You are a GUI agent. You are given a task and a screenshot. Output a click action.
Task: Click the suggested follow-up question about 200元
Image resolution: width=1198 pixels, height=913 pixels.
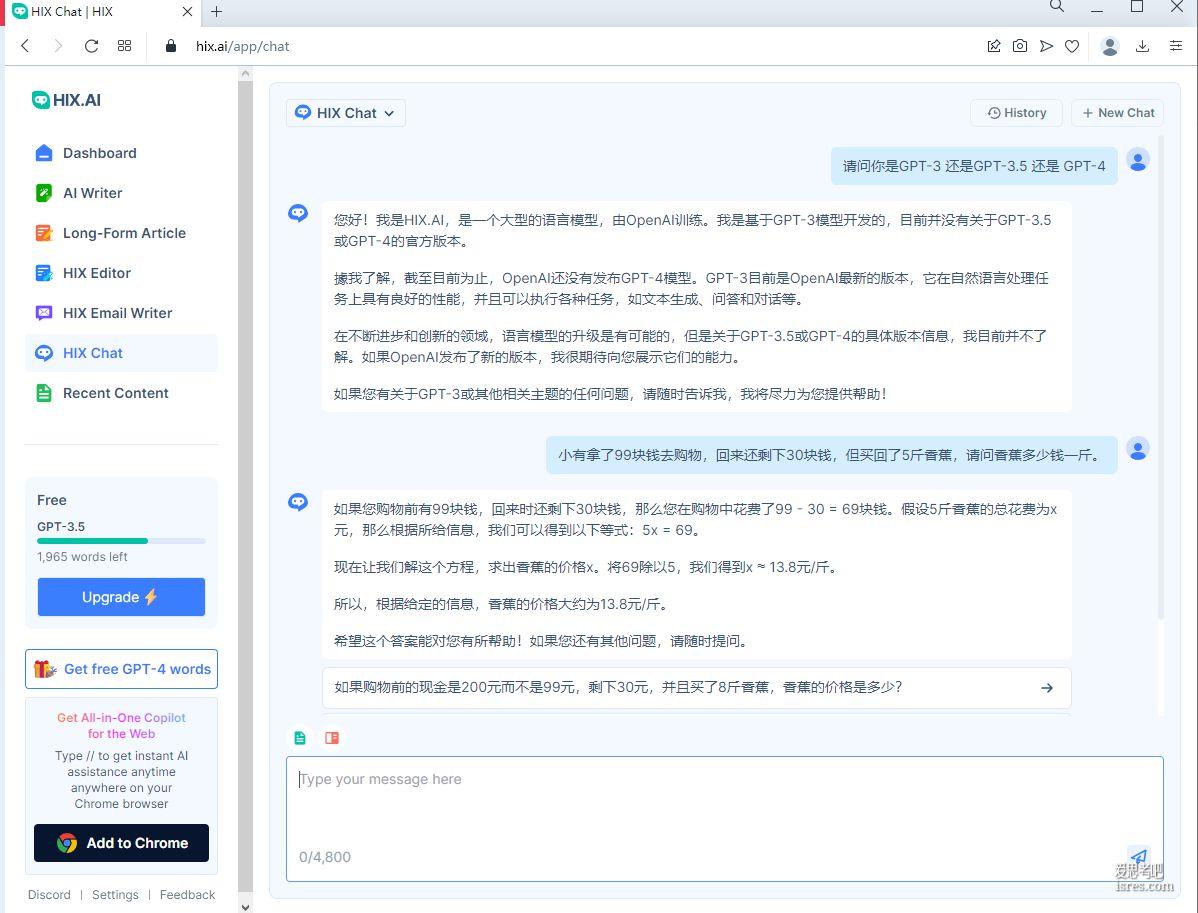(x=696, y=688)
